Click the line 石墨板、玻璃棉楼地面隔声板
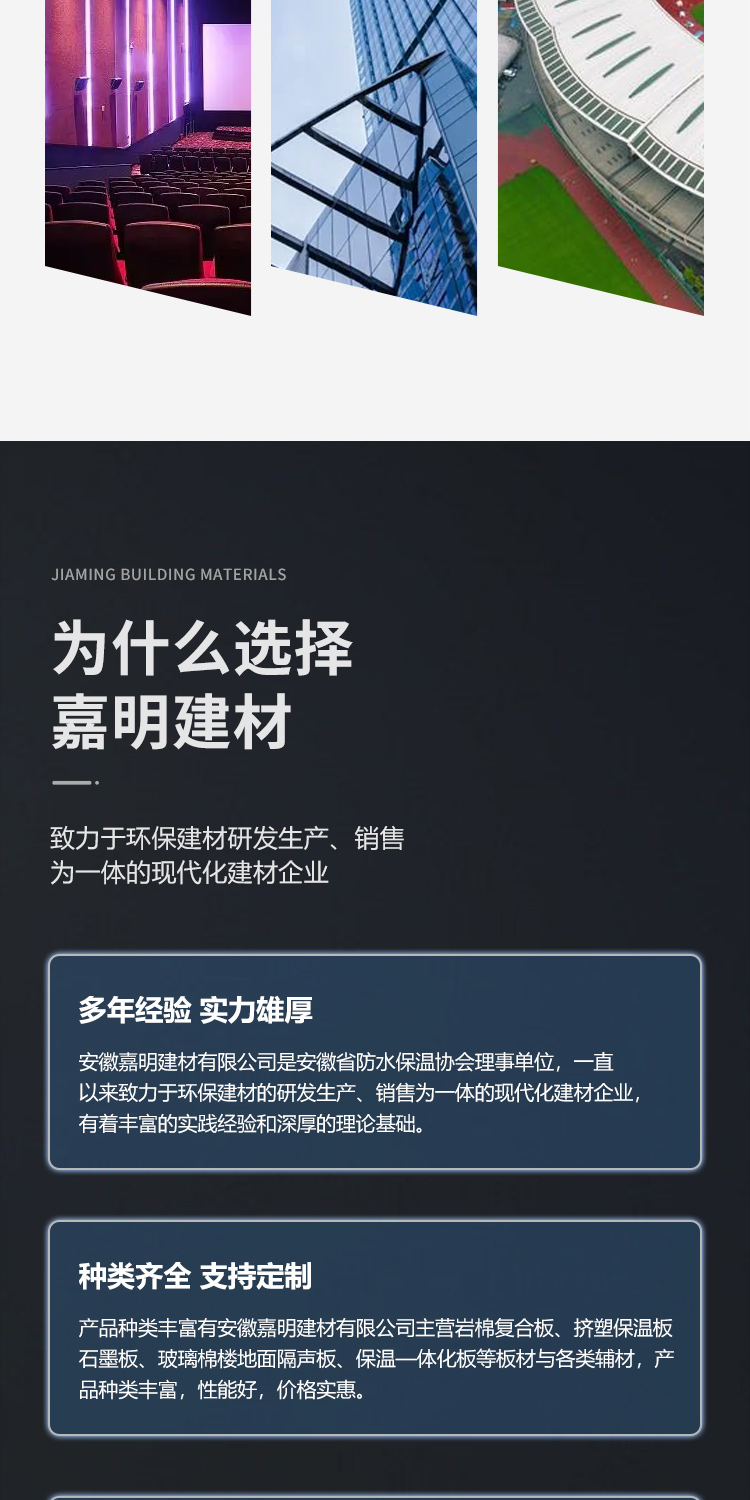Viewport: 750px width, 1500px height. (x=376, y=1359)
